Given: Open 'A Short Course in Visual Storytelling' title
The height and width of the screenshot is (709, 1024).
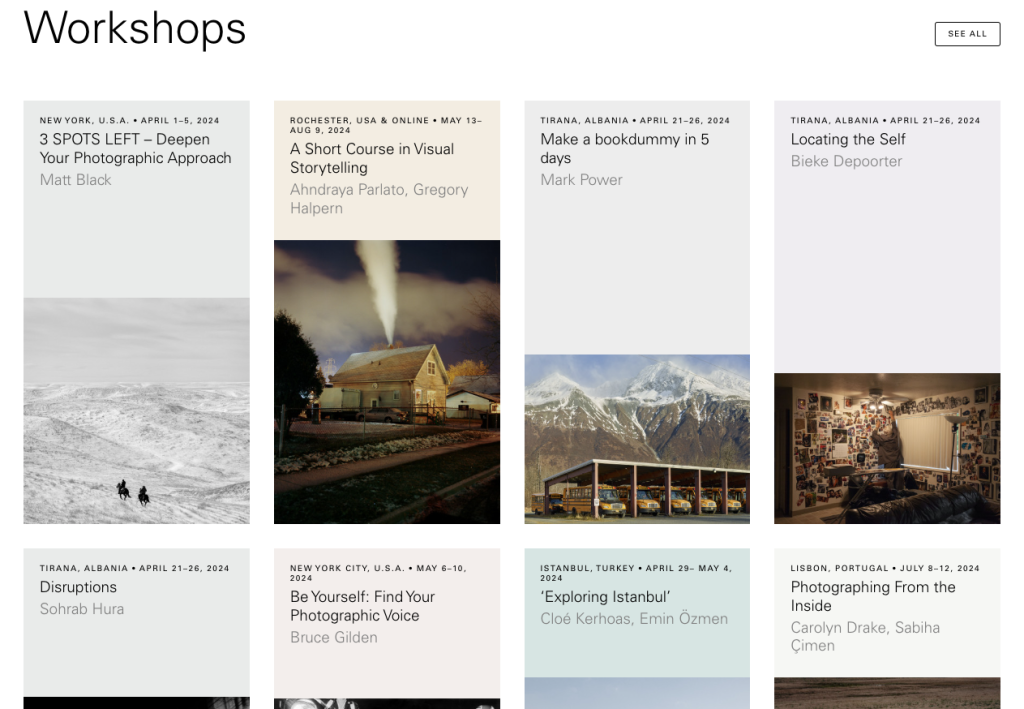Looking at the screenshot, I should (x=372, y=158).
